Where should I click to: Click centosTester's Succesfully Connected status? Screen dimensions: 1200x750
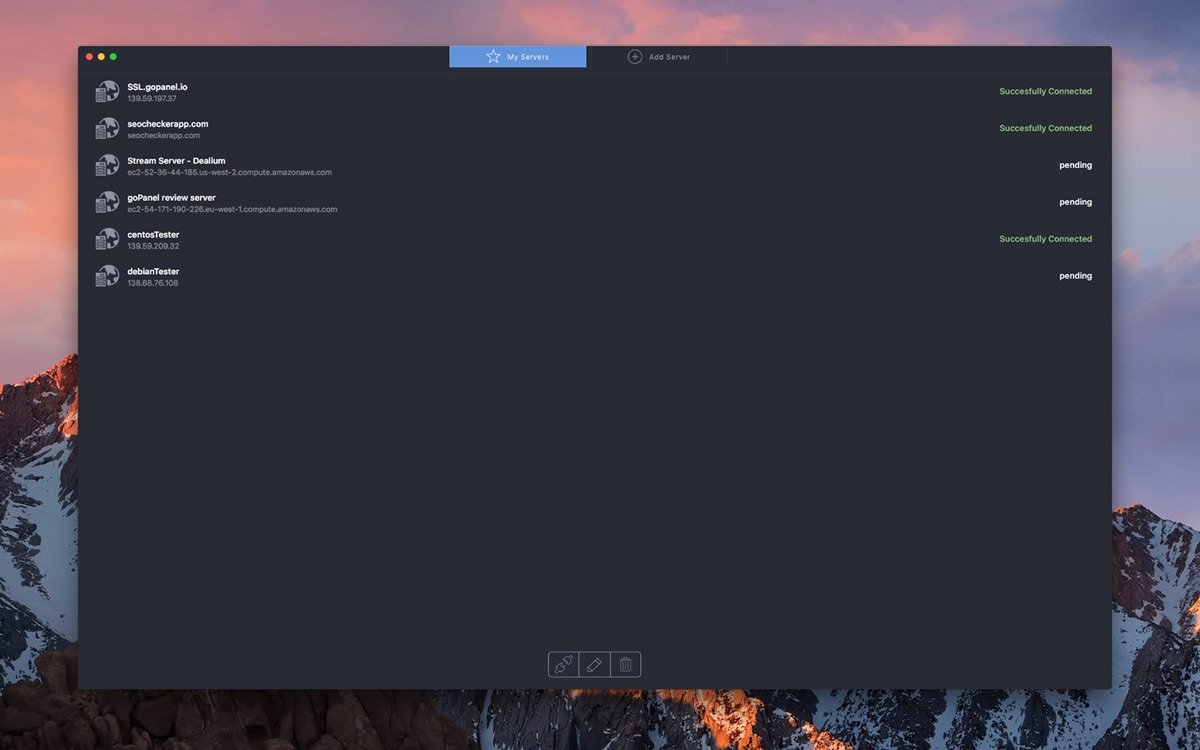1045,239
